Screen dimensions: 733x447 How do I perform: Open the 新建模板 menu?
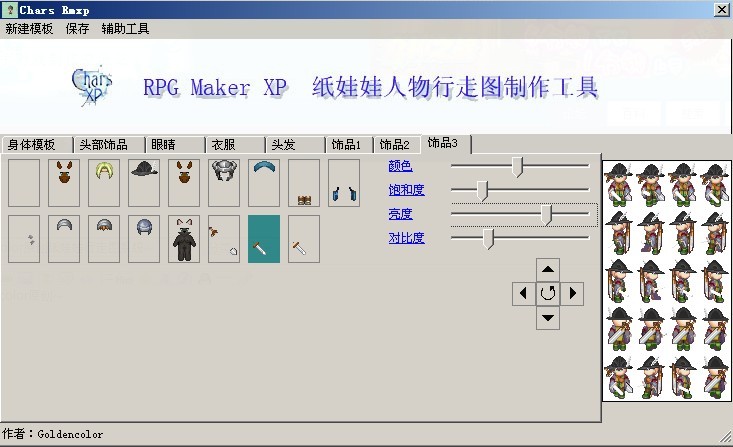tap(29, 29)
